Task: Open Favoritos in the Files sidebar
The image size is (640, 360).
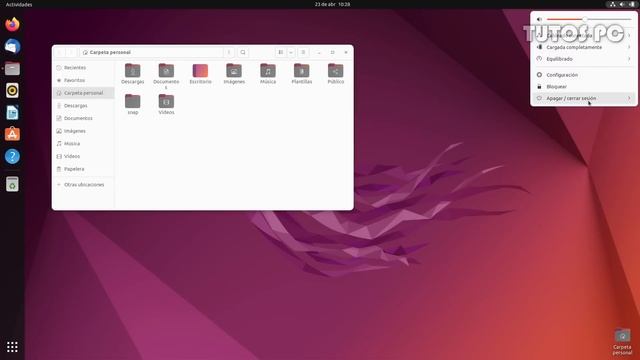Action: tap(84, 80)
